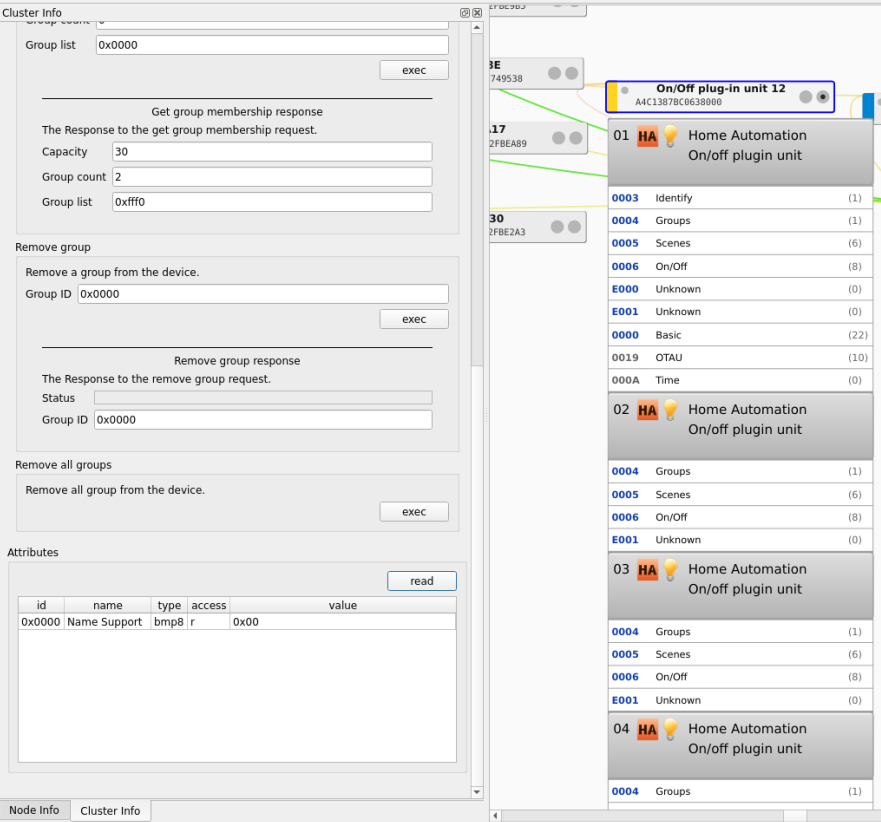
Task: Click the left circle on node 2FBE2A3
Action: [557, 226]
